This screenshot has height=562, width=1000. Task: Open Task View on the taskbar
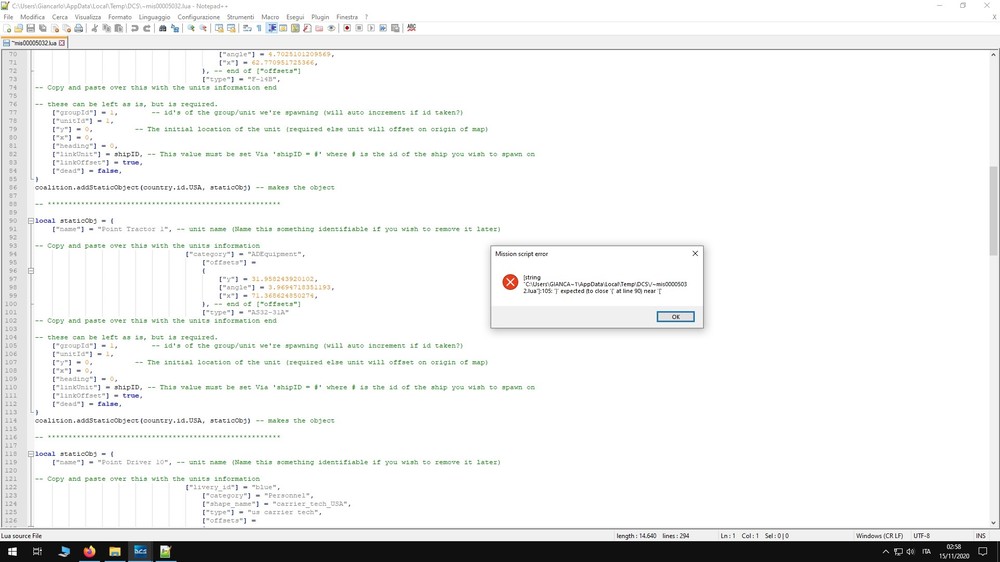click(x=37, y=551)
